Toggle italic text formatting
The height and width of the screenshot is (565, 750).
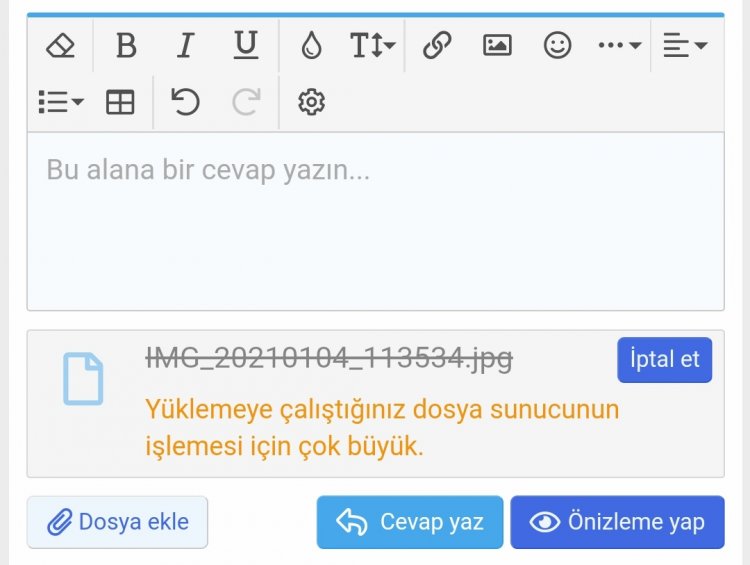[x=186, y=46]
